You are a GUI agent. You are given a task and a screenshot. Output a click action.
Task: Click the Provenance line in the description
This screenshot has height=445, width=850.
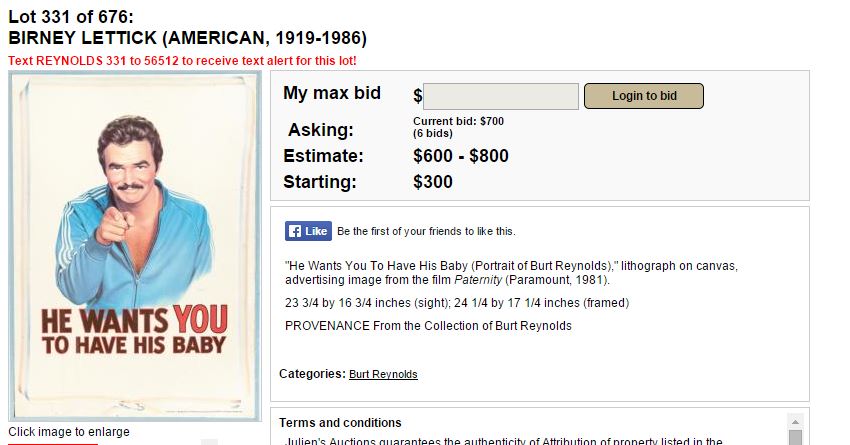(428, 325)
